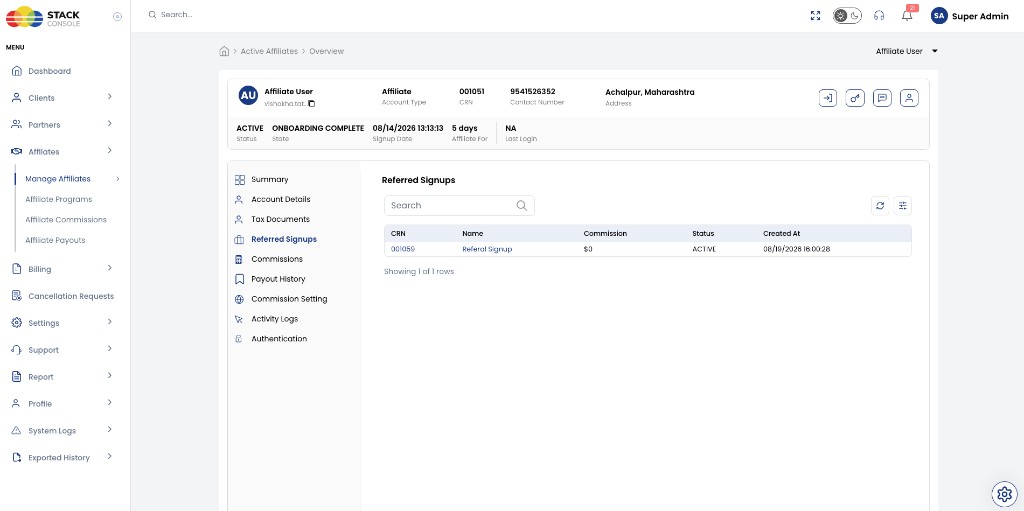Click the ACTIVE status cell in table

704,249
